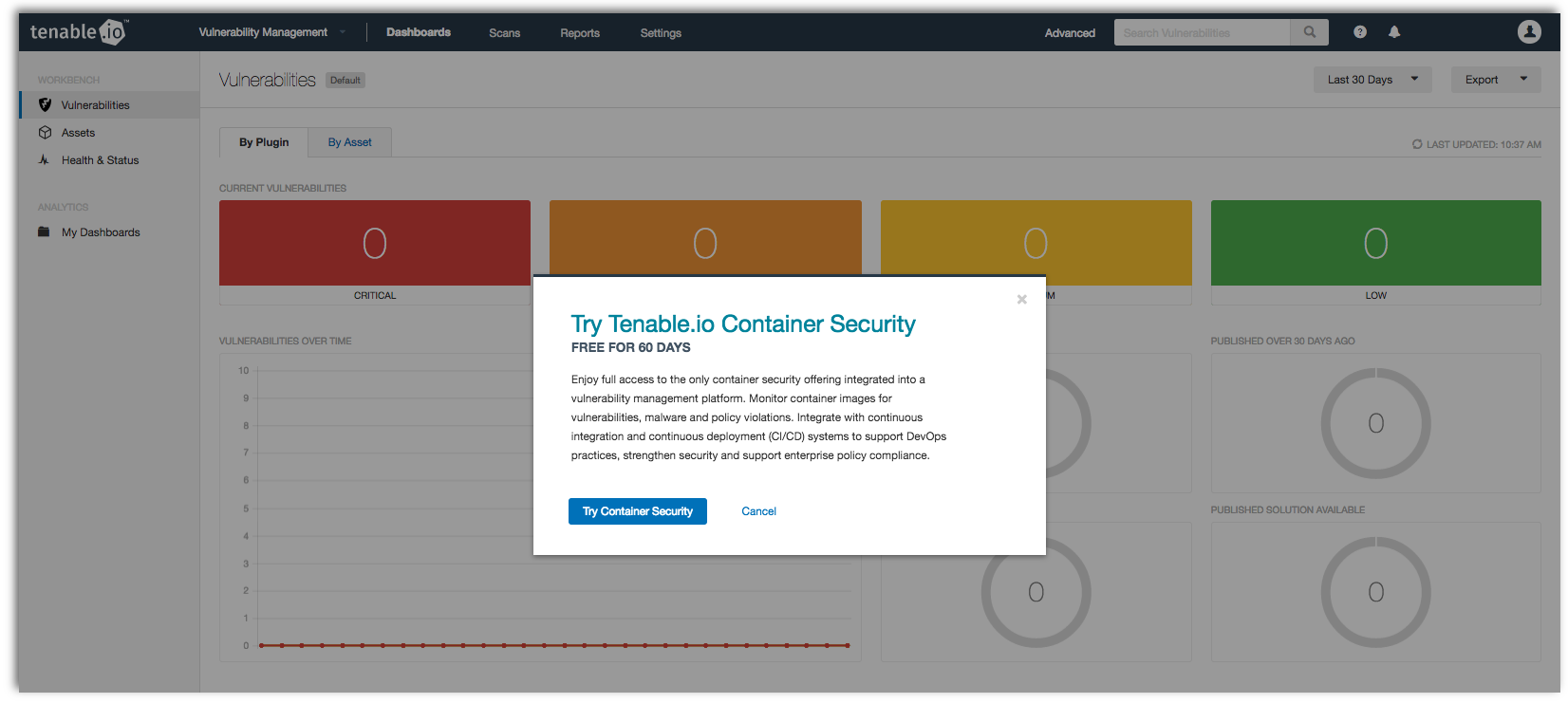Click the search magnifier icon

click(x=1310, y=32)
